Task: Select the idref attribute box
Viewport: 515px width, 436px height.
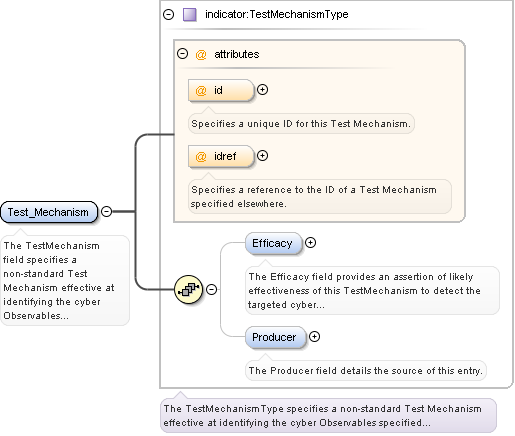Action: coord(221,156)
